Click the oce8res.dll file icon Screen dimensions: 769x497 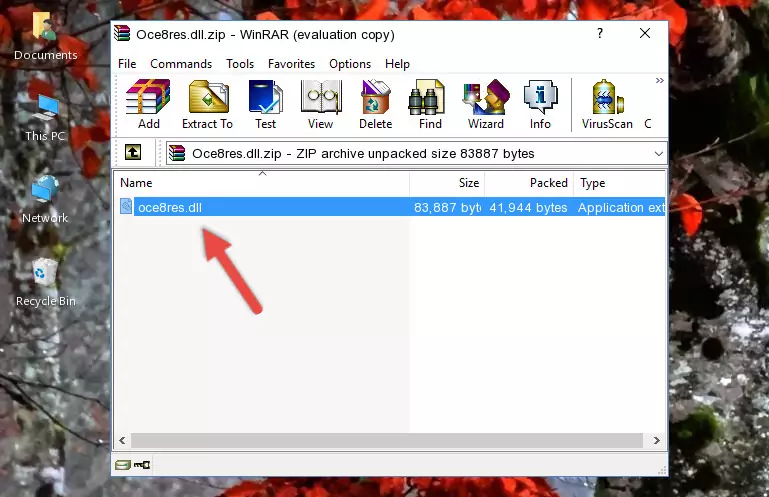tap(126, 207)
